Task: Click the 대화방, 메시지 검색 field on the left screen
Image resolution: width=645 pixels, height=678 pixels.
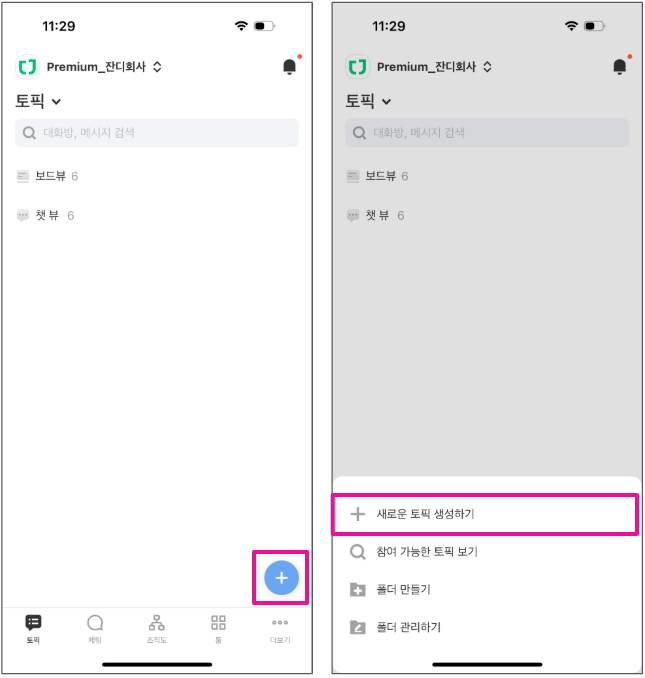Action: [x=157, y=133]
